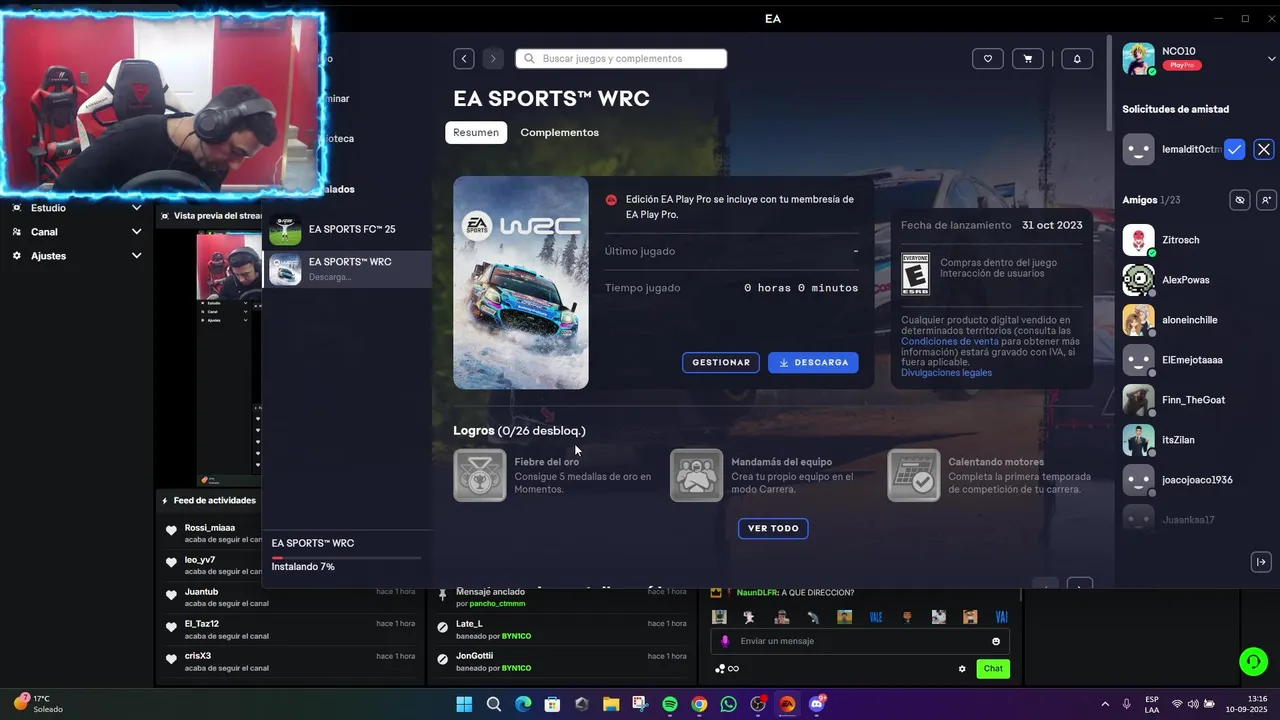Open Discord from the taskbar
The image size is (1280, 720).
click(817, 704)
